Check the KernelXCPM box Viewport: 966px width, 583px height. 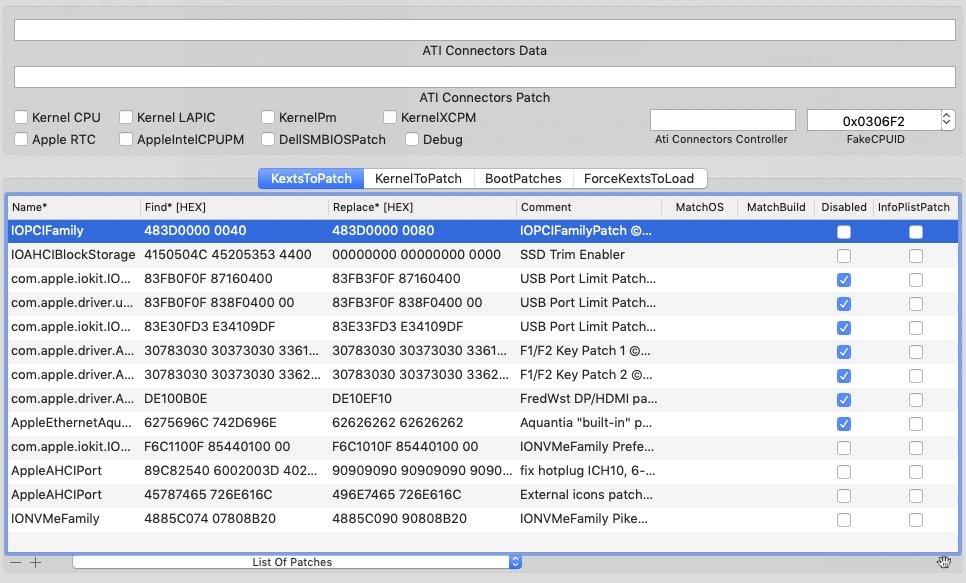[389, 117]
